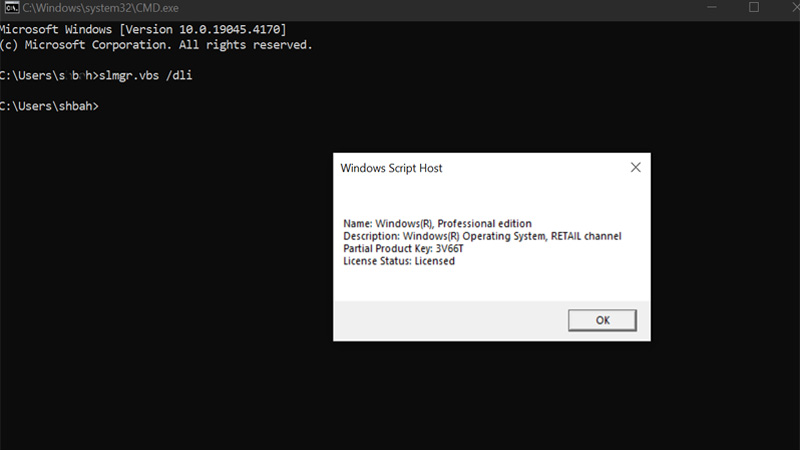The image size is (800, 450).
Task: Maximize the CMD.exe window
Action: [754, 7]
